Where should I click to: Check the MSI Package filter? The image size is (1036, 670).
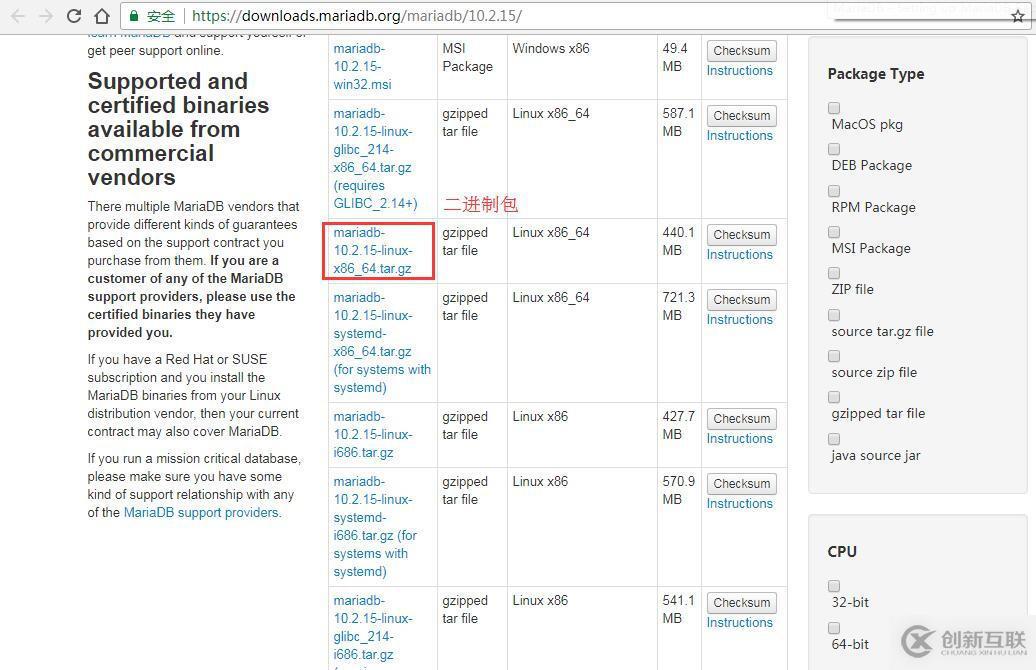(834, 232)
